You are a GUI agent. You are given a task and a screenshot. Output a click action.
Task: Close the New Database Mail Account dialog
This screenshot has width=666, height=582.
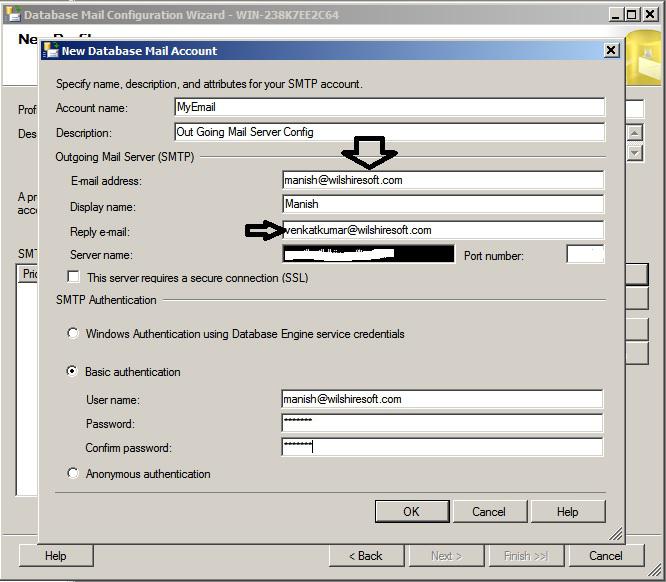tap(611, 51)
